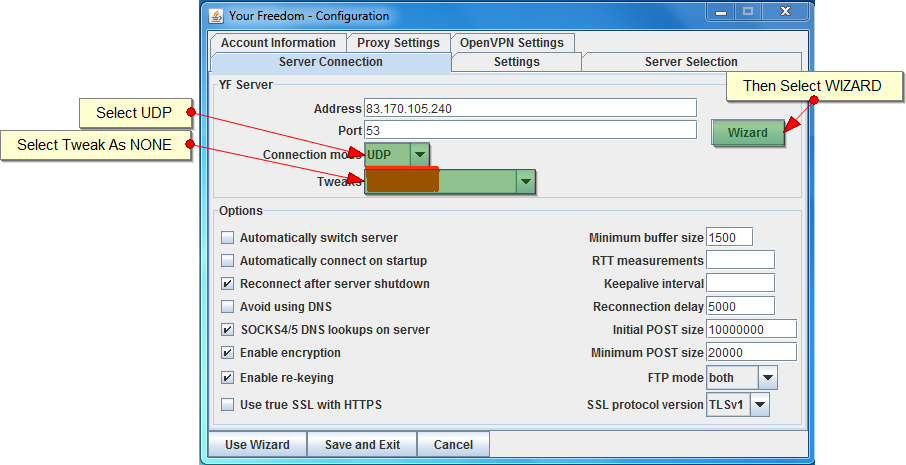Click the Java icon in the title bar
The image size is (906, 465).
pos(216,16)
